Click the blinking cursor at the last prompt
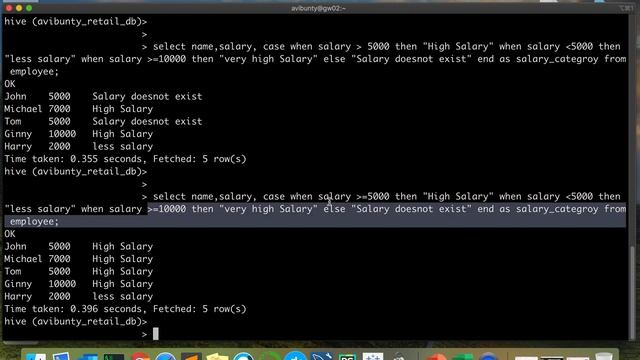The image size is (640, 360). (156, 334)
